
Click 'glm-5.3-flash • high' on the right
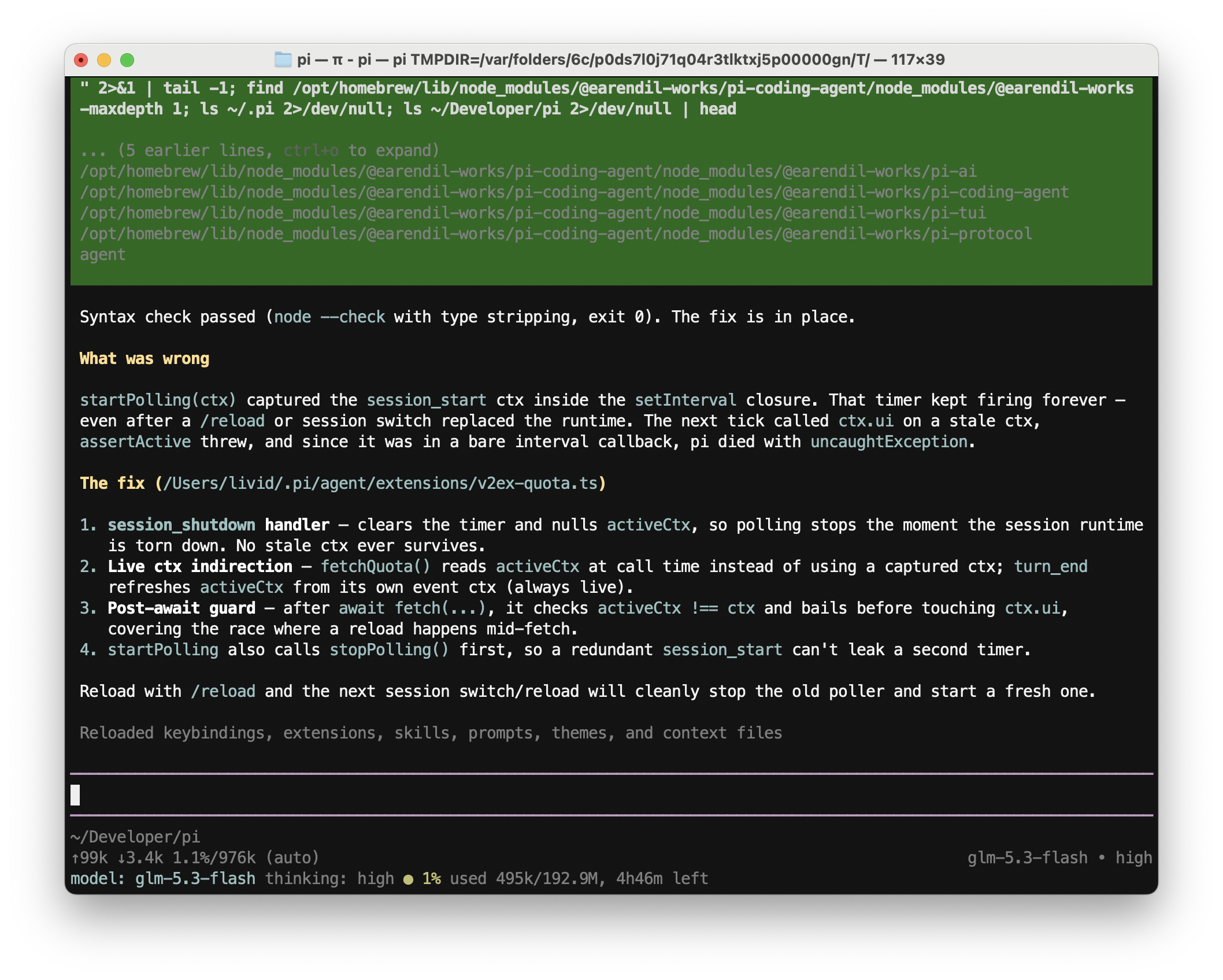[x=1060, y=857]
